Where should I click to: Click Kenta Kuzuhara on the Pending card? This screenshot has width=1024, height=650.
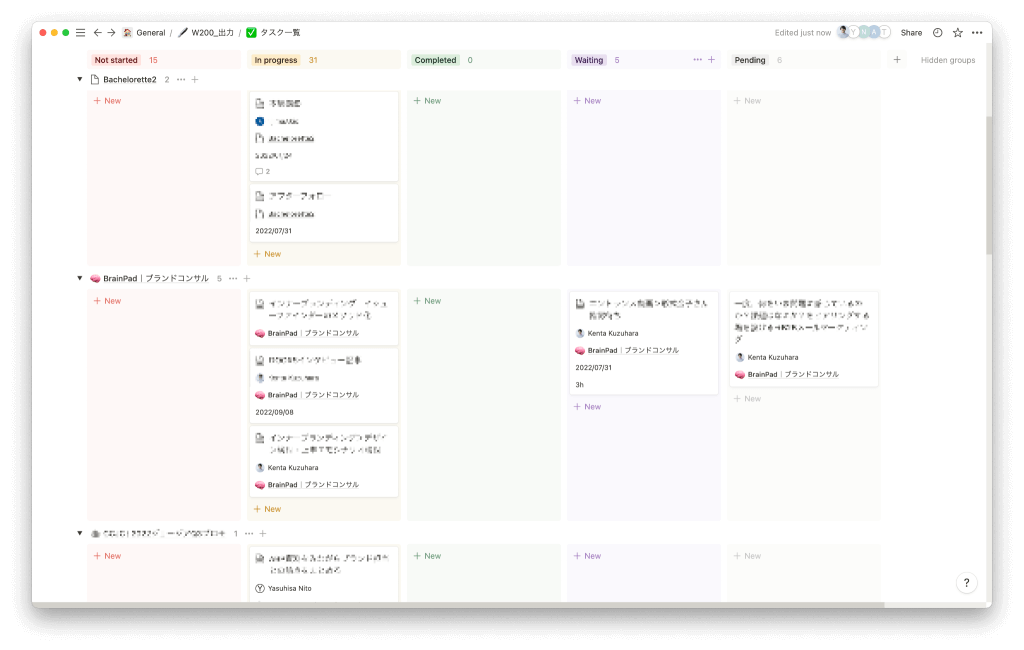[x=767, y=357]
